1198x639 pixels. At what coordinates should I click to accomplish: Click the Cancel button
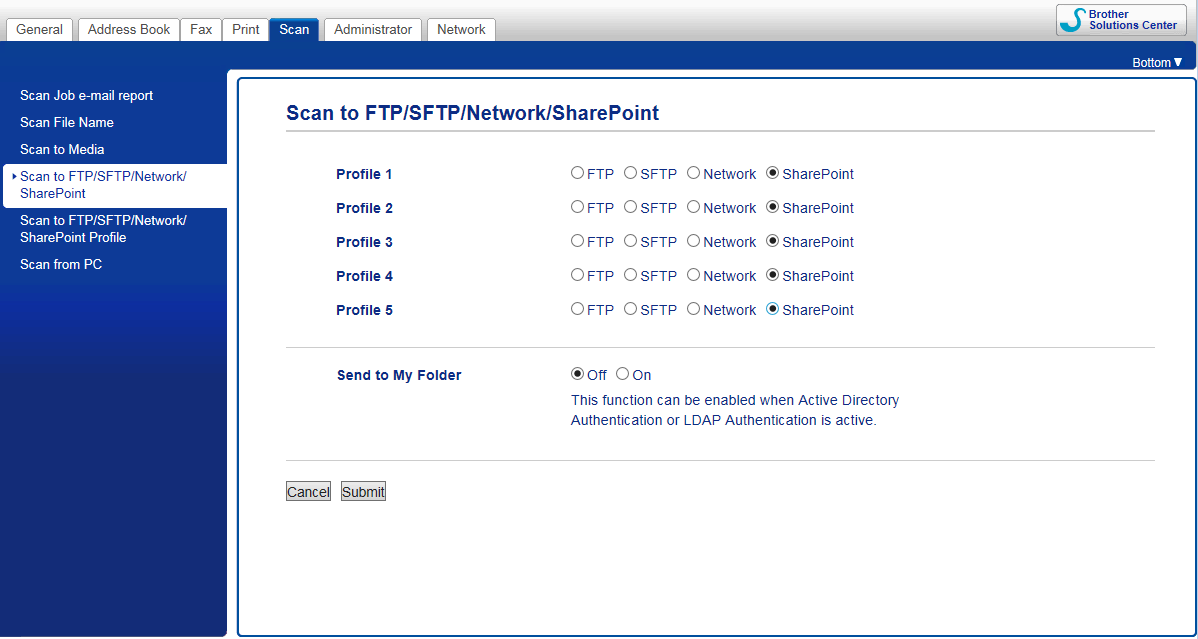(x=308, y=492)
